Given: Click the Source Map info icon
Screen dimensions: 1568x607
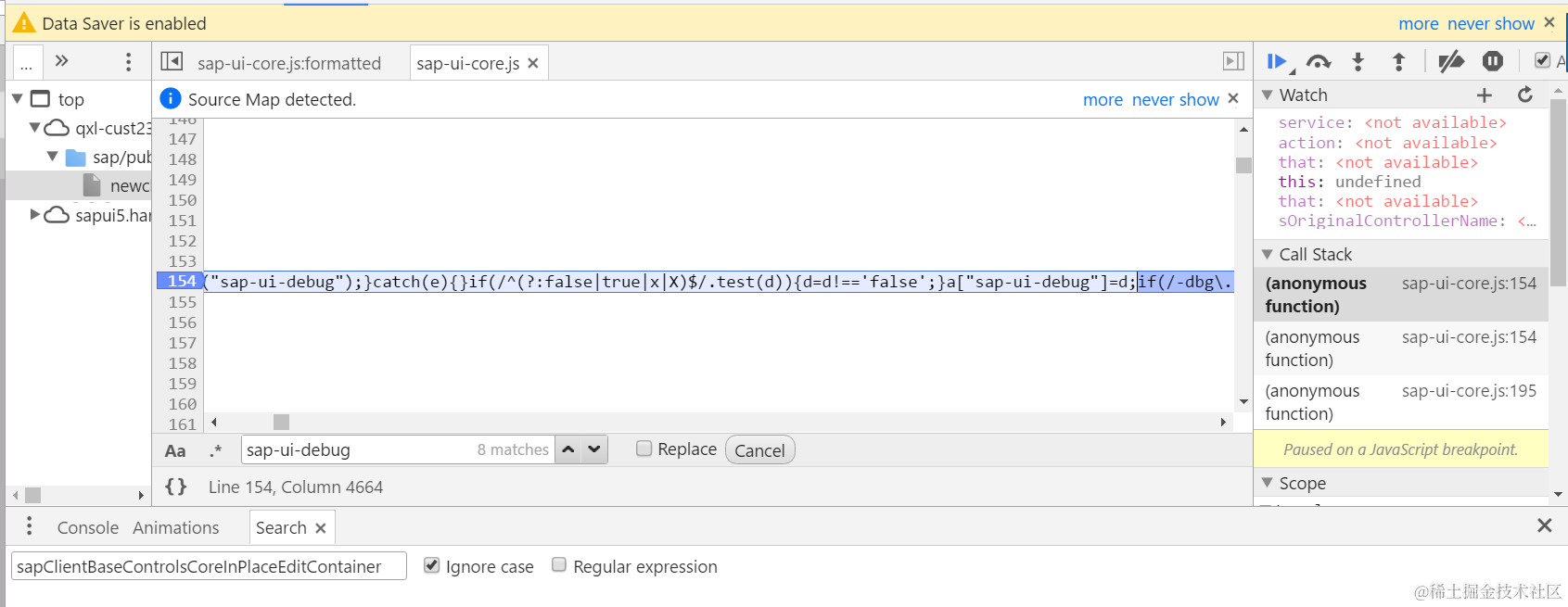Looking at the screenshot, I should 171,98.
